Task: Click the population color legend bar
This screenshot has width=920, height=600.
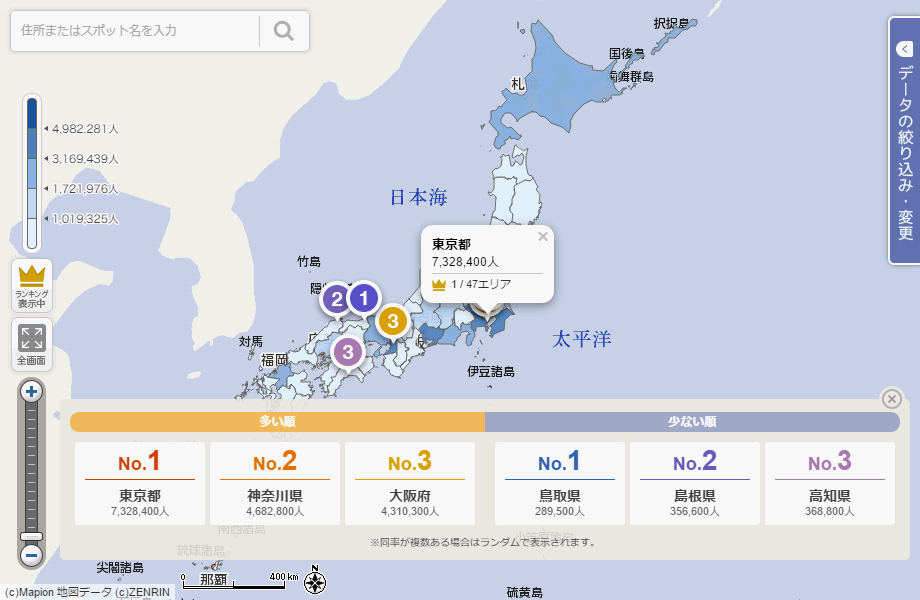Action: point(32,172)
